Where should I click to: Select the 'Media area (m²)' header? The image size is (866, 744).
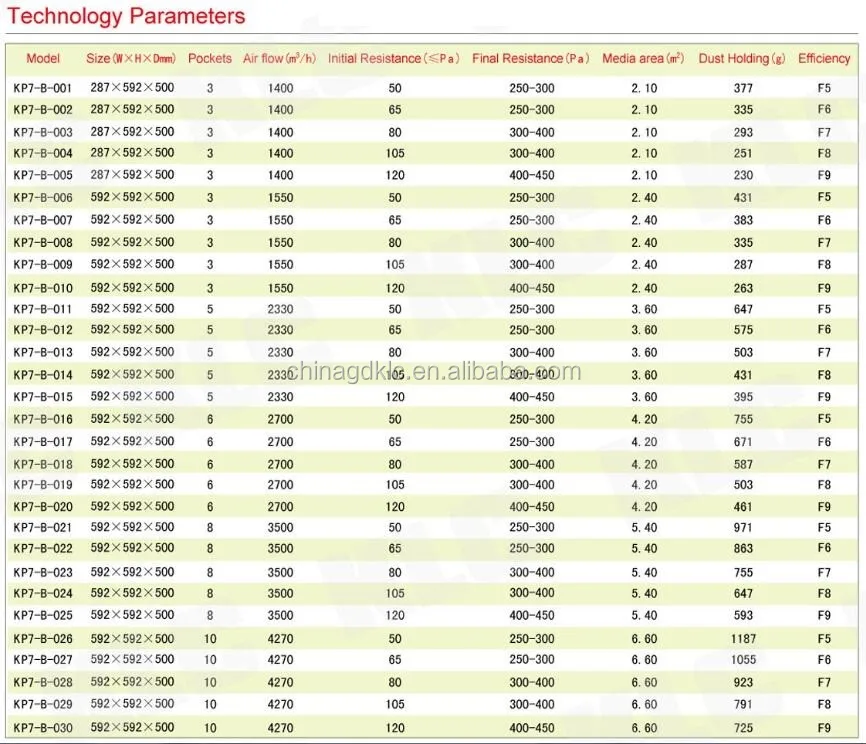tap(643, 59)
